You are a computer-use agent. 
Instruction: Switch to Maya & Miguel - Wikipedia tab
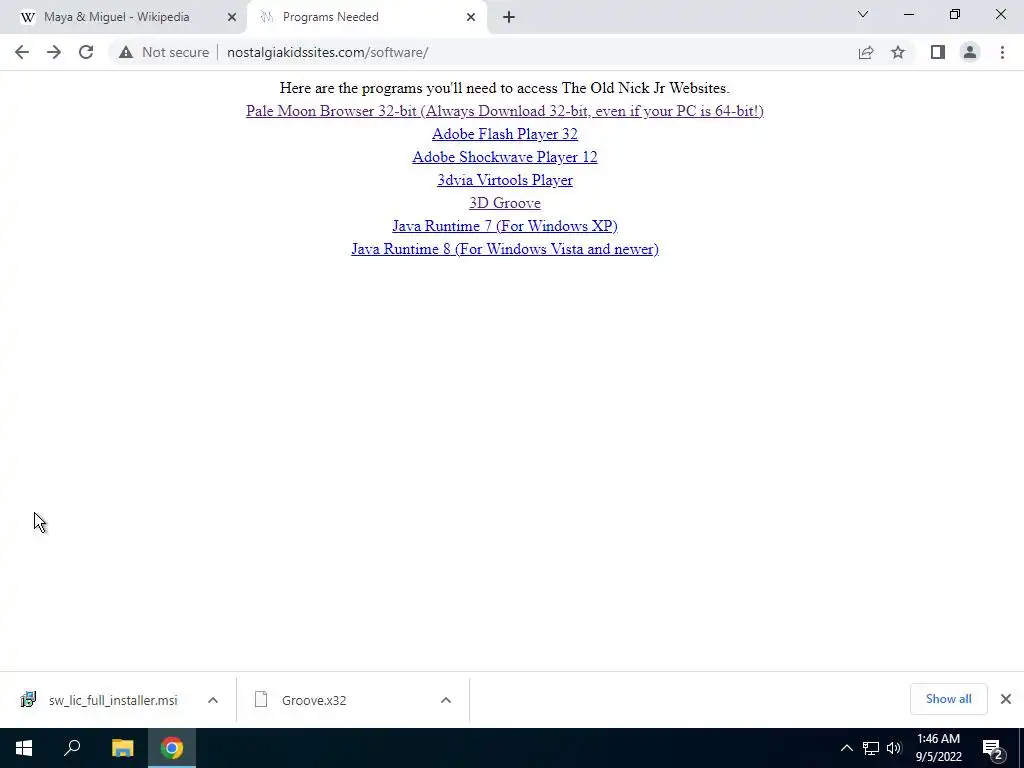[123, 17]
